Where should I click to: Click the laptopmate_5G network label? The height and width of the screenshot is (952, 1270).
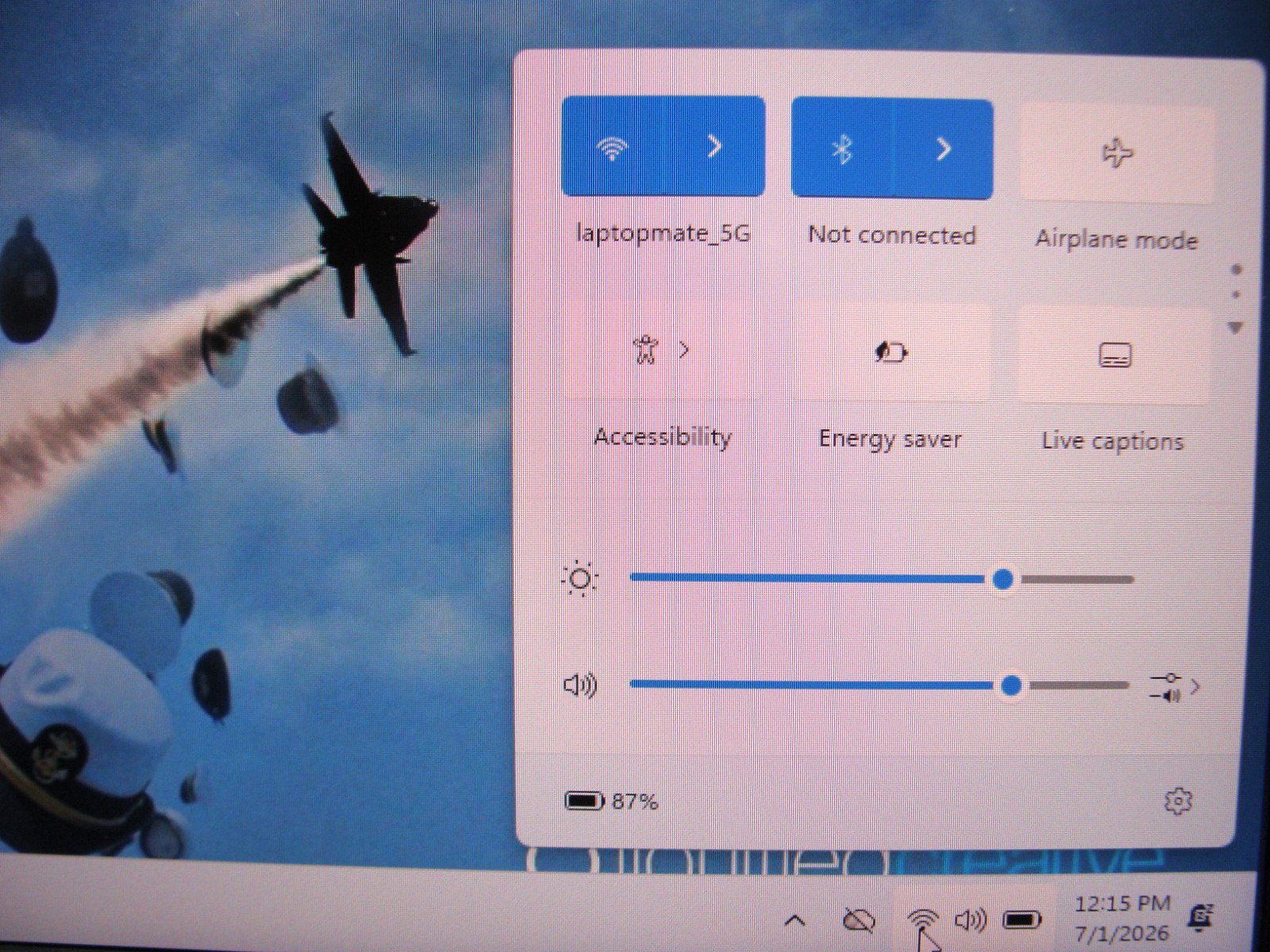click(x=663, y=234)
